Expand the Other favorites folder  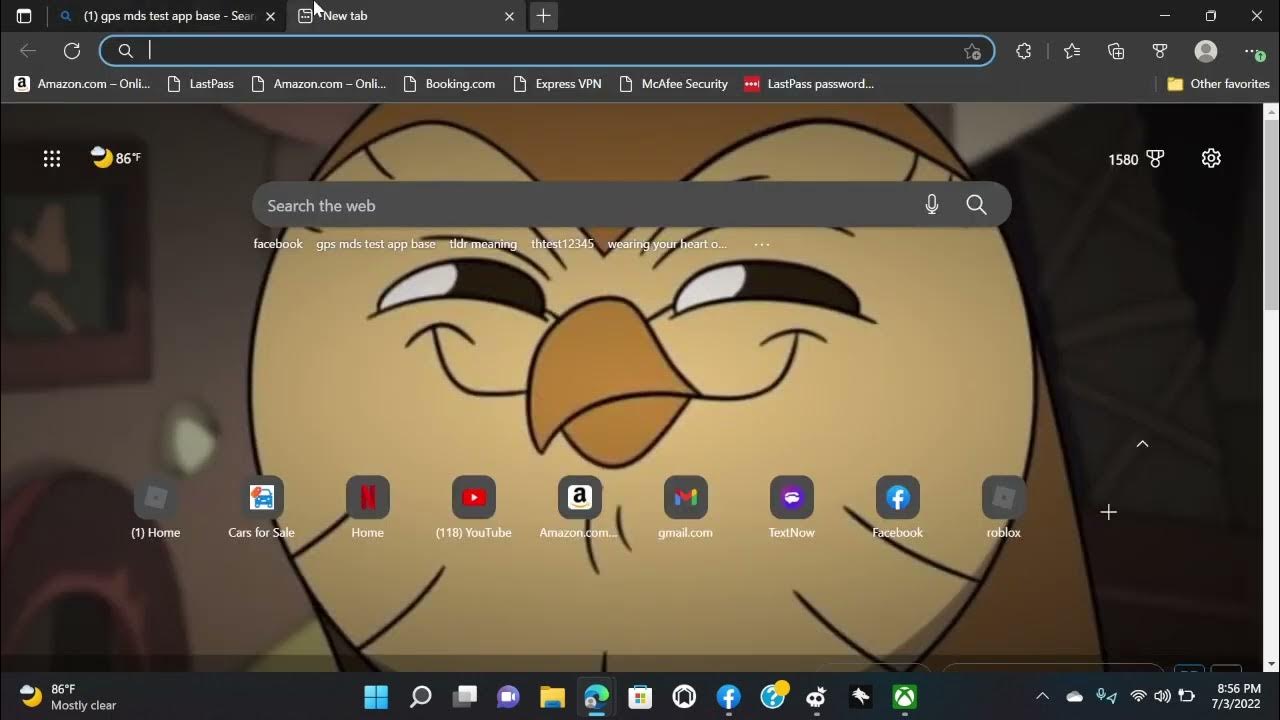click(x=1218, y=84)
